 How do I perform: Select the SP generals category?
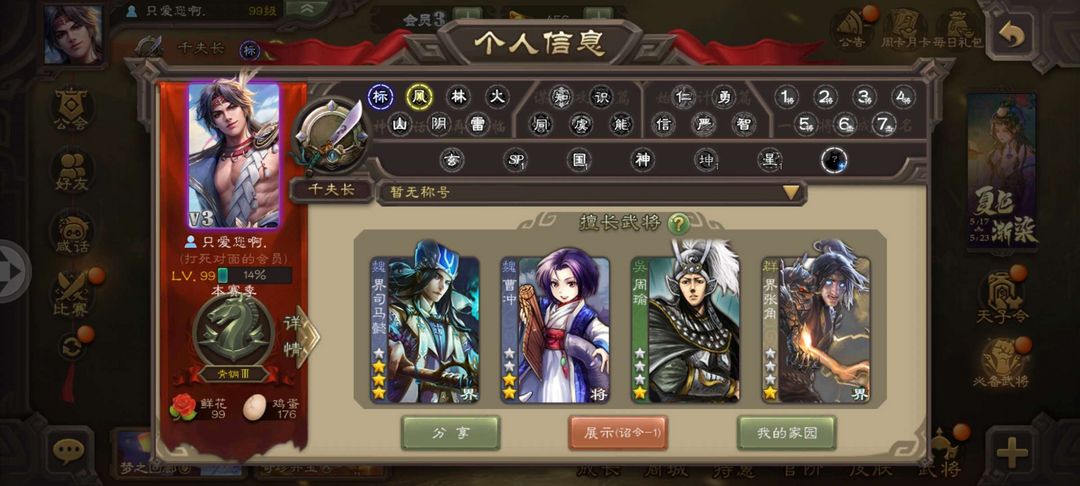(515, 160)
